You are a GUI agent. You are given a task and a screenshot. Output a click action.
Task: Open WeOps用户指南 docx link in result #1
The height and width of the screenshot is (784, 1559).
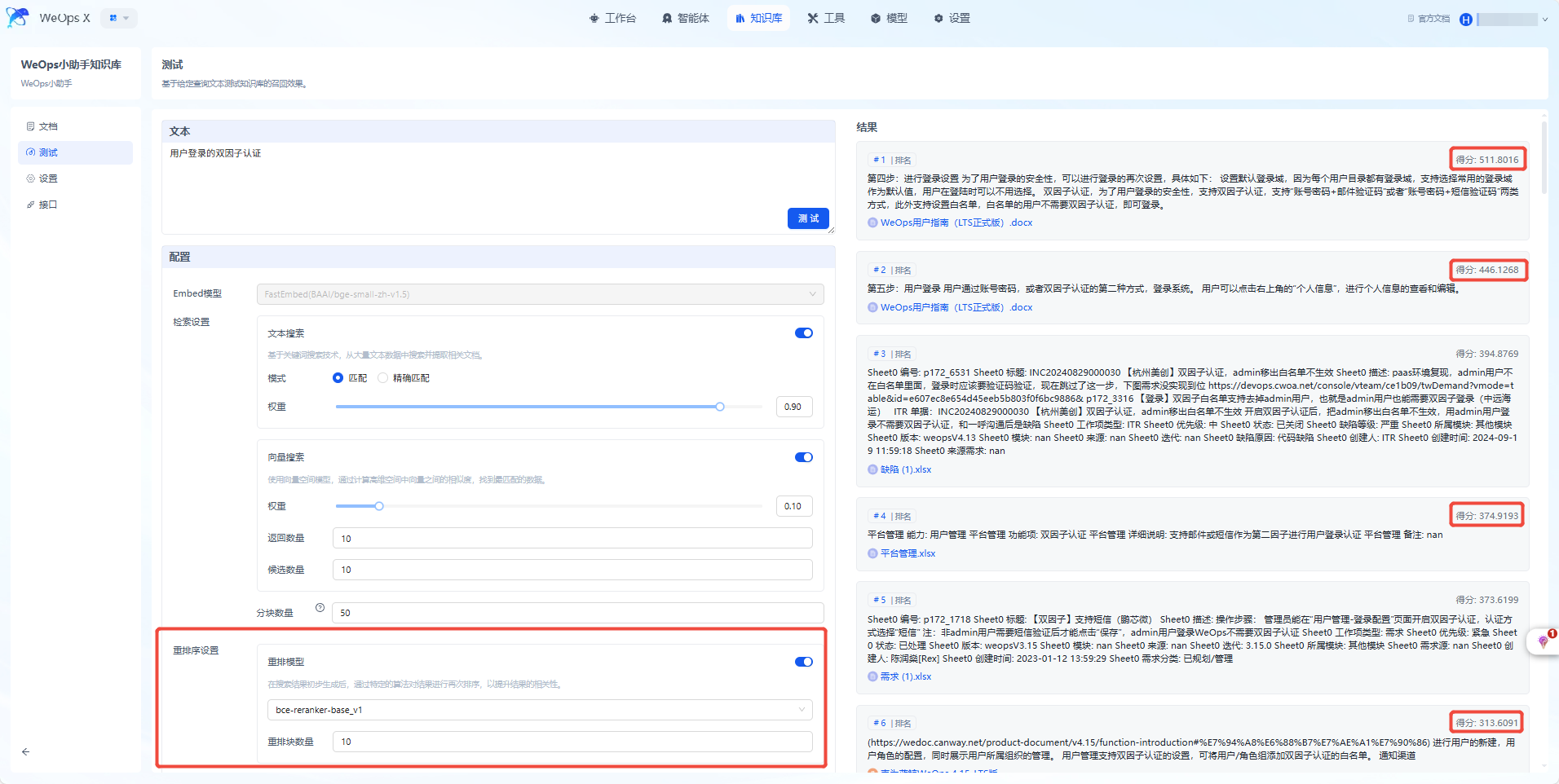click(x=956, y=222)
